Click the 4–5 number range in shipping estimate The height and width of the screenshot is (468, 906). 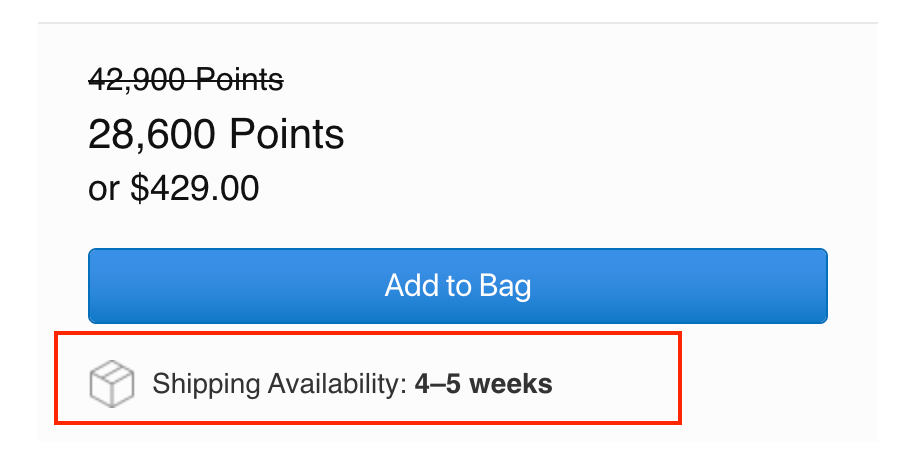click(440, 384)
